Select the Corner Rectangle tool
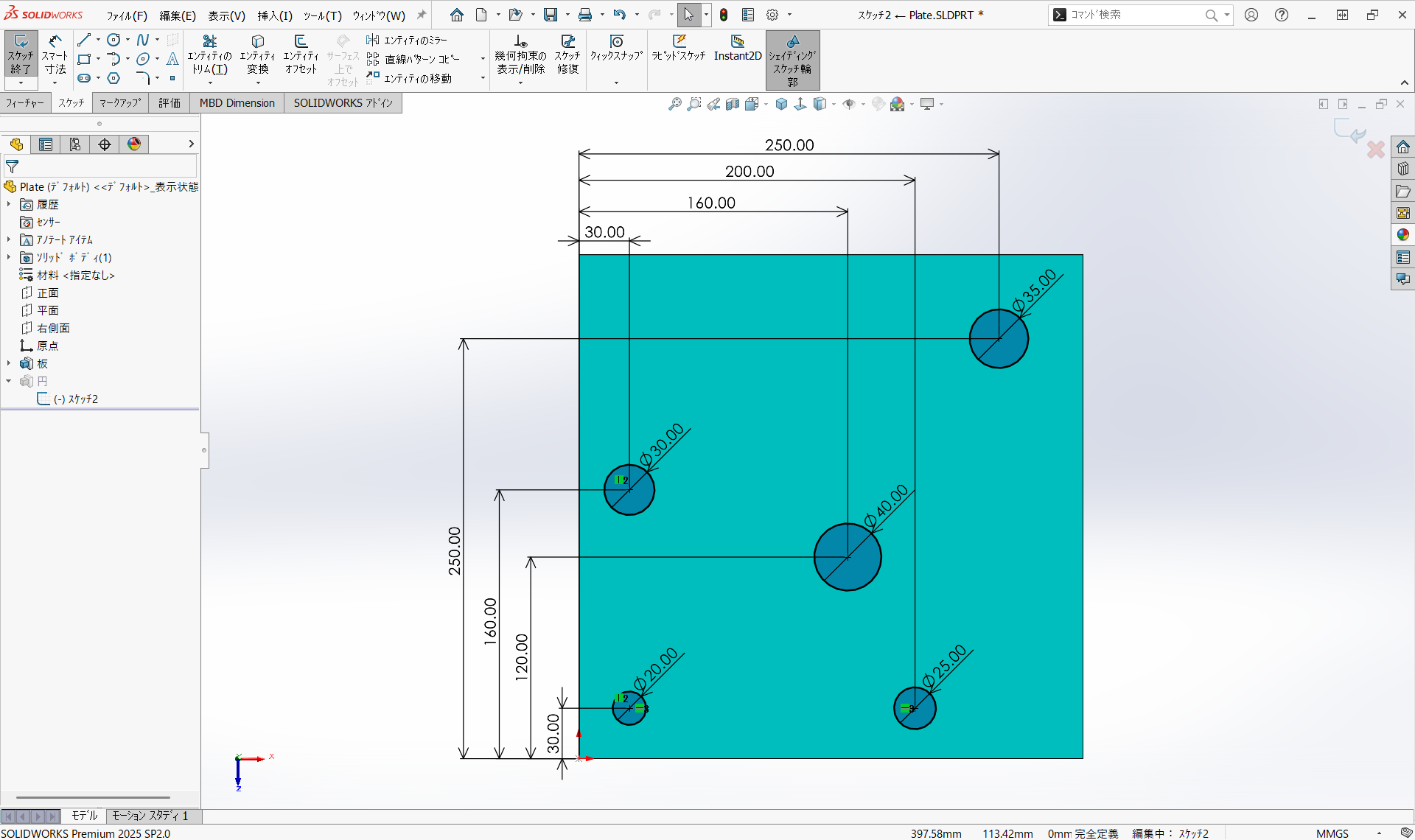The image size is (1415, 840). 84,59
